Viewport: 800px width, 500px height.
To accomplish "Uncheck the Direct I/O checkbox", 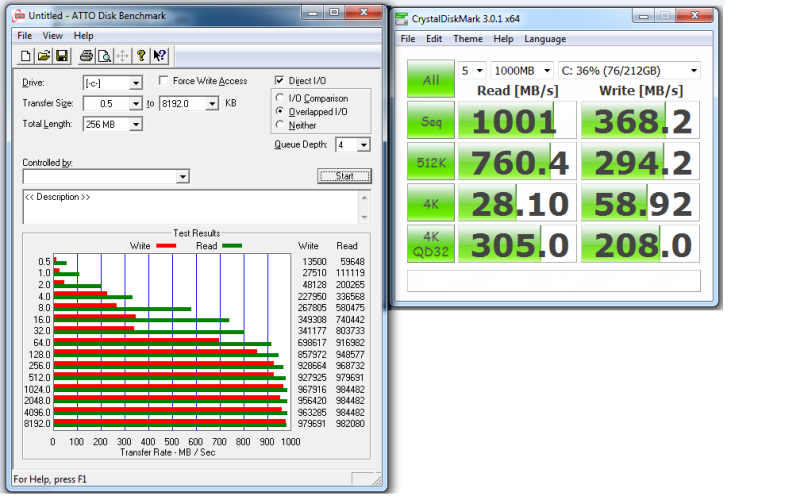I will (279, 80).
